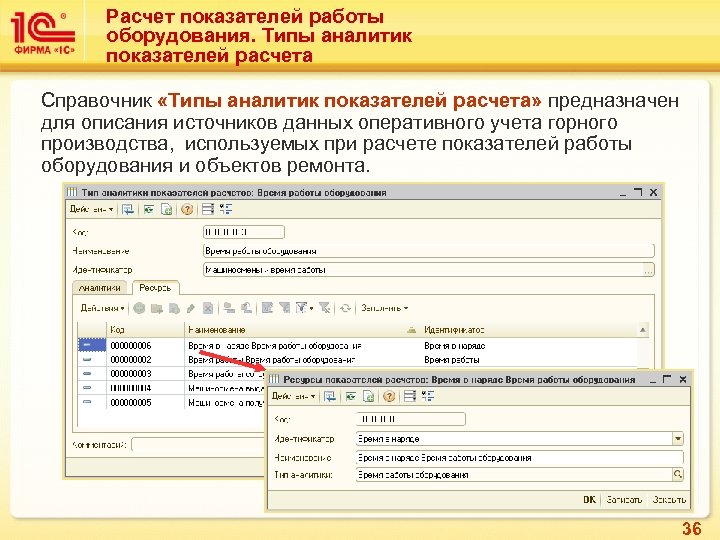
Task: Click the set filter and sorting icon
Action: point(267,308)
